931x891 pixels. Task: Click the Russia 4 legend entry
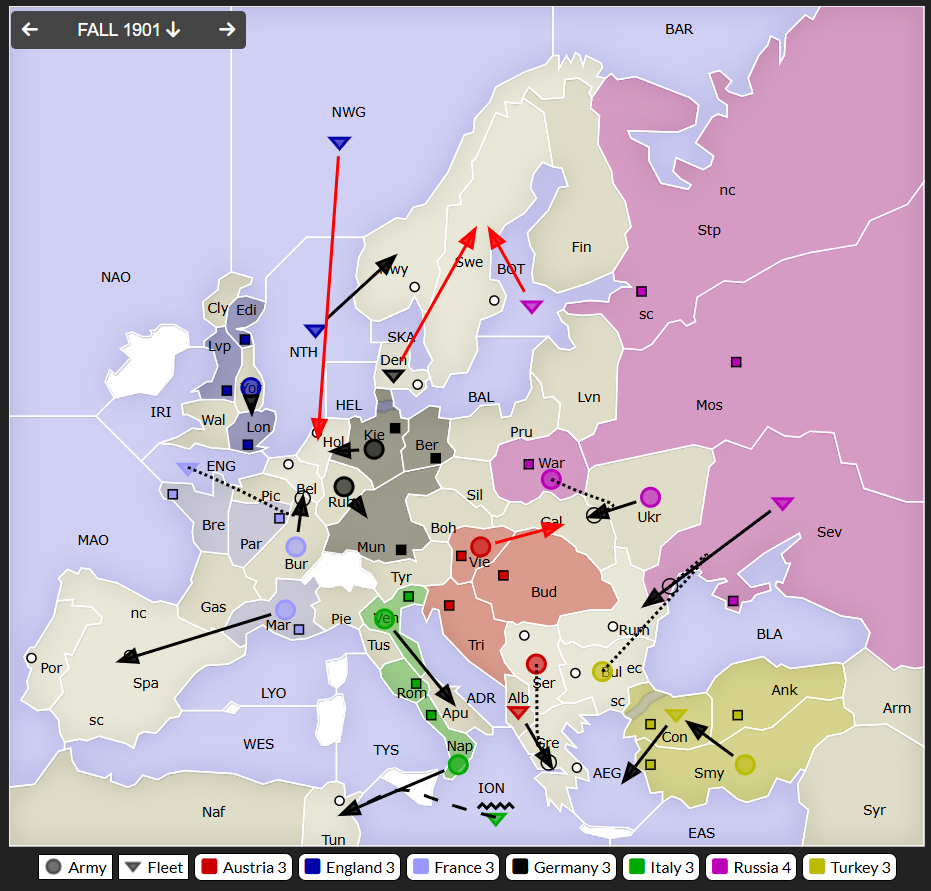[x=751, y=867]
